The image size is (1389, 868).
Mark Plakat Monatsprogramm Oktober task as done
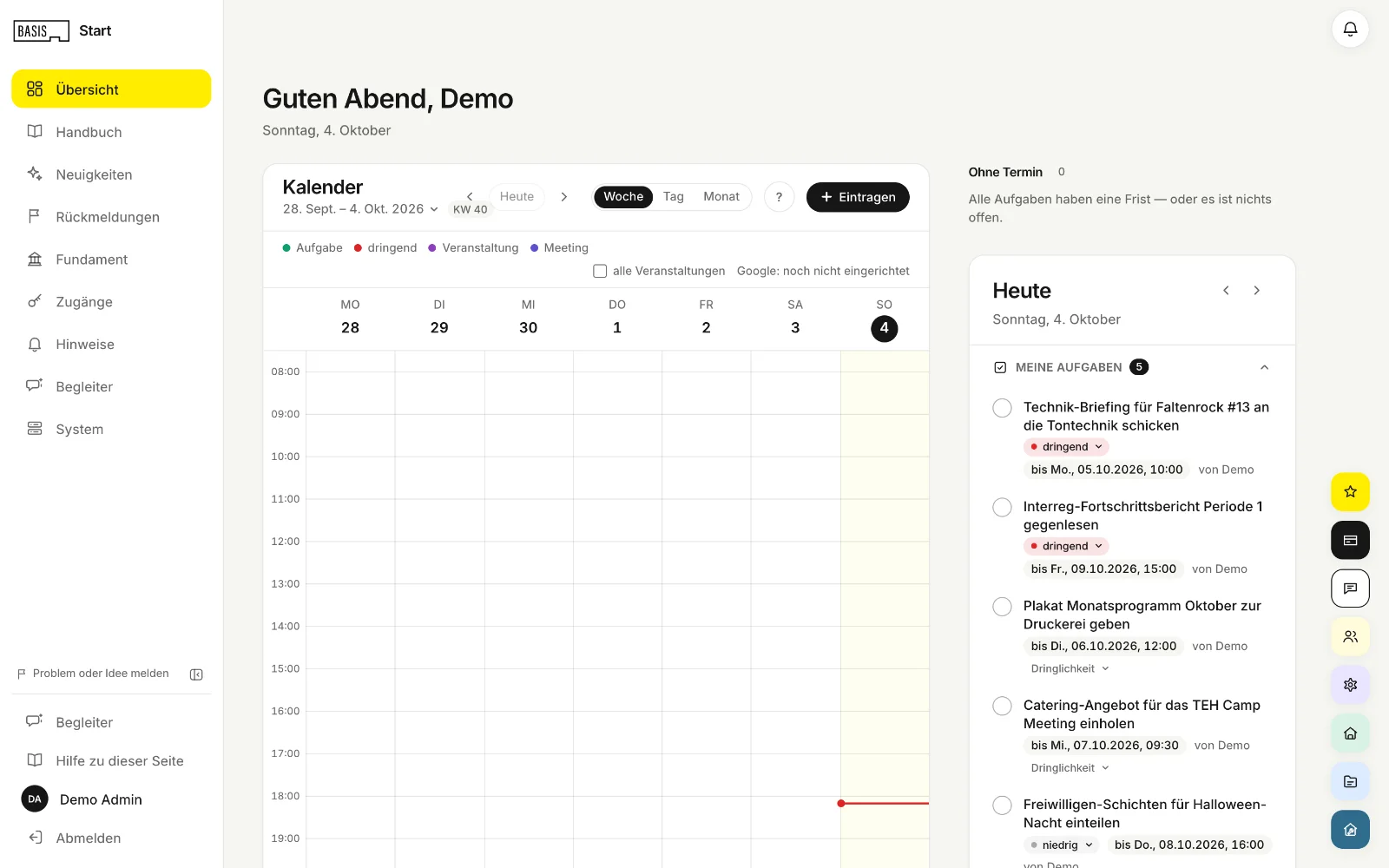1002,607
